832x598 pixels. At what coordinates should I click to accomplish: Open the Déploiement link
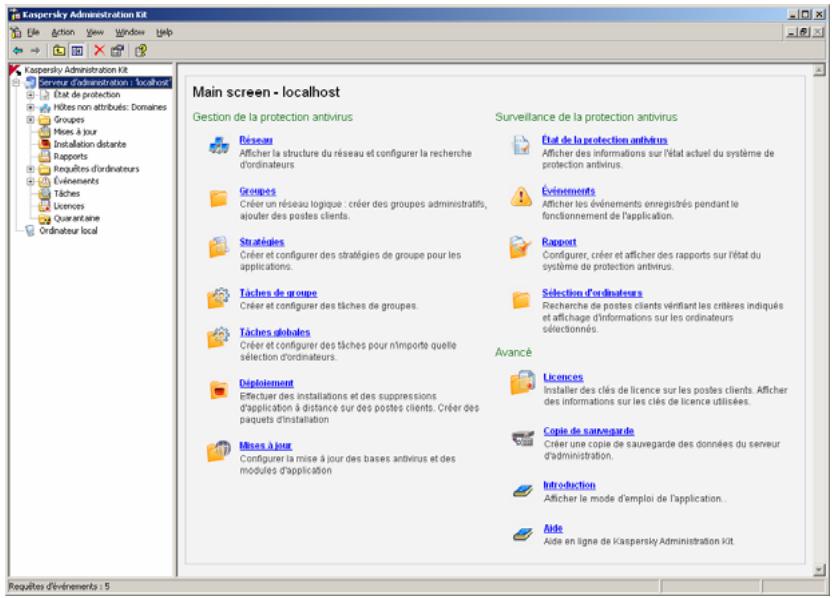coord(266,383)
